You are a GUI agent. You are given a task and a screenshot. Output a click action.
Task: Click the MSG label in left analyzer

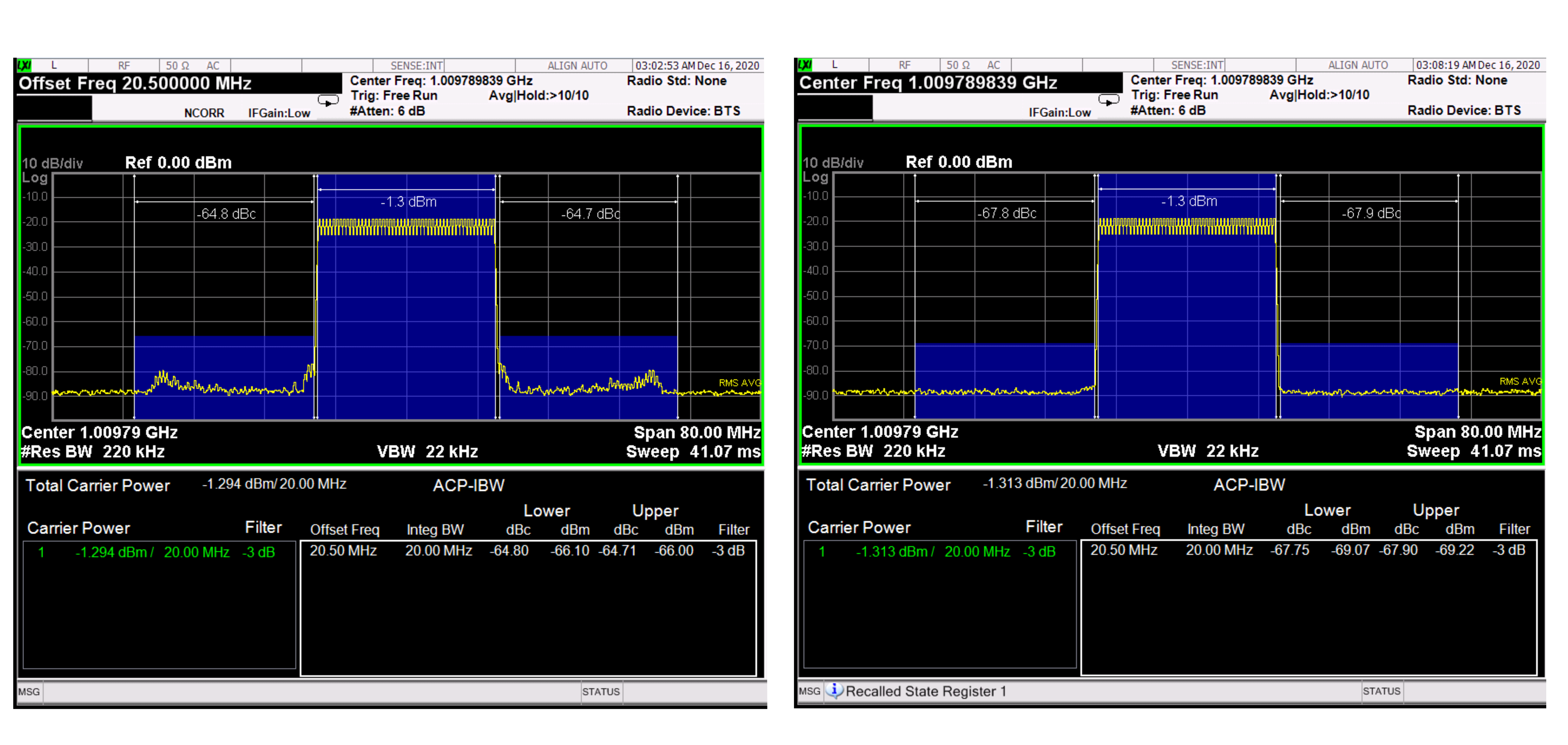(x=29, y=692)
